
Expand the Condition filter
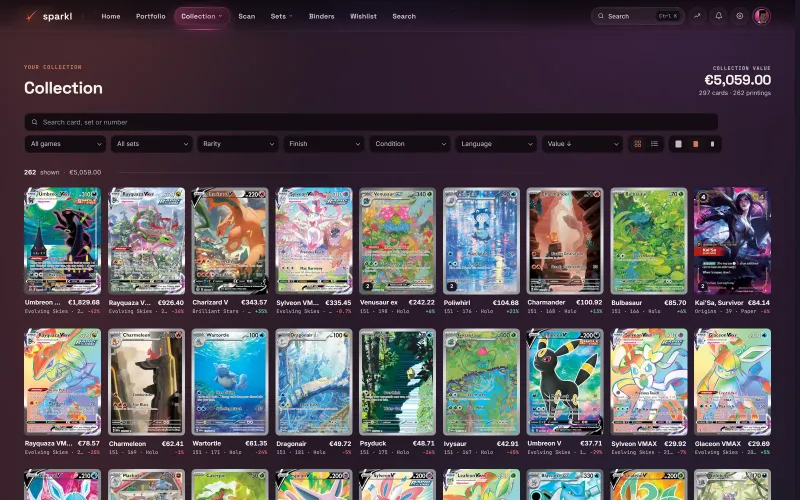(x=410, y=144)
